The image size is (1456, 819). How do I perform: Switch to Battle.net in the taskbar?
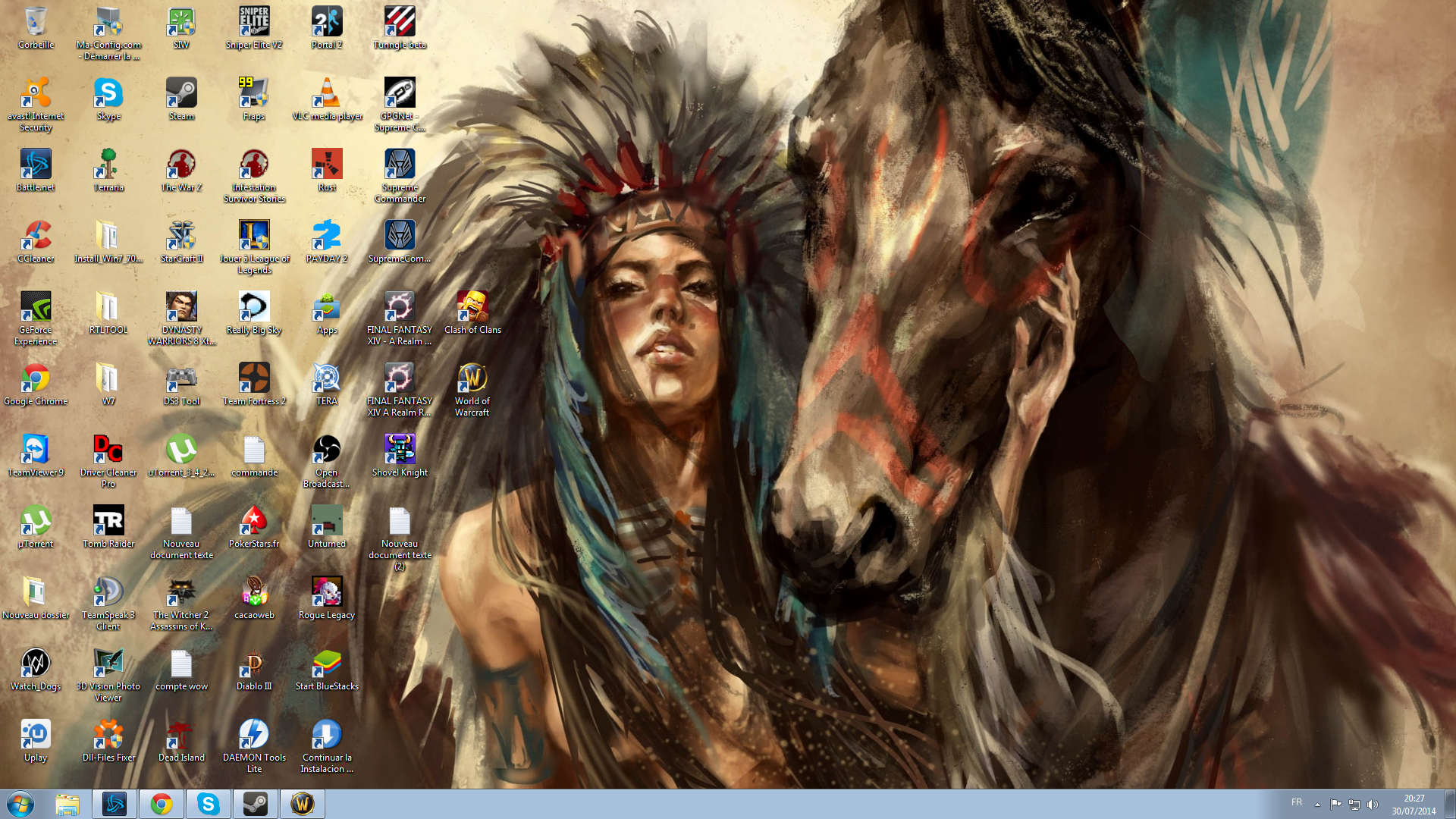(x=115, y=804)
